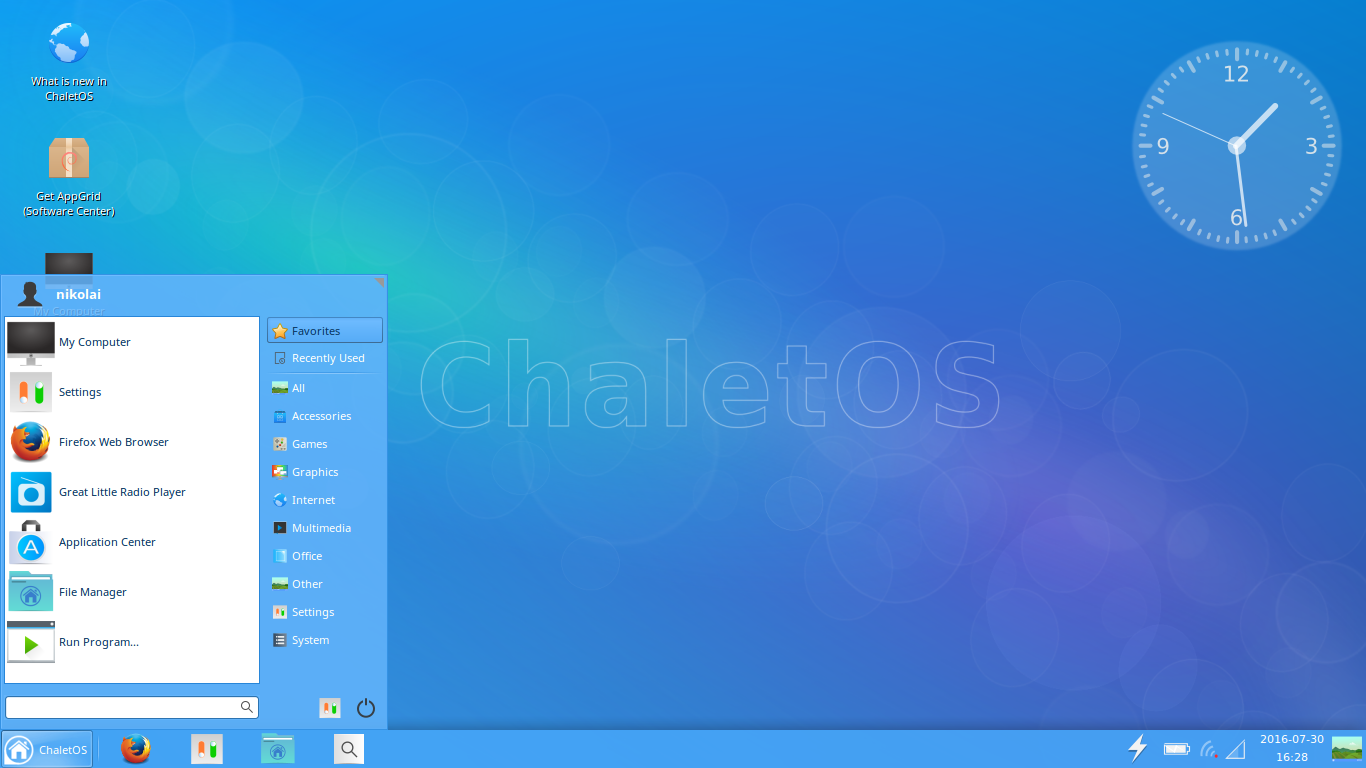Viewport: 1366px width, 768px height.
Task: Open the Multimedia category
Action: tap(320, 528)
